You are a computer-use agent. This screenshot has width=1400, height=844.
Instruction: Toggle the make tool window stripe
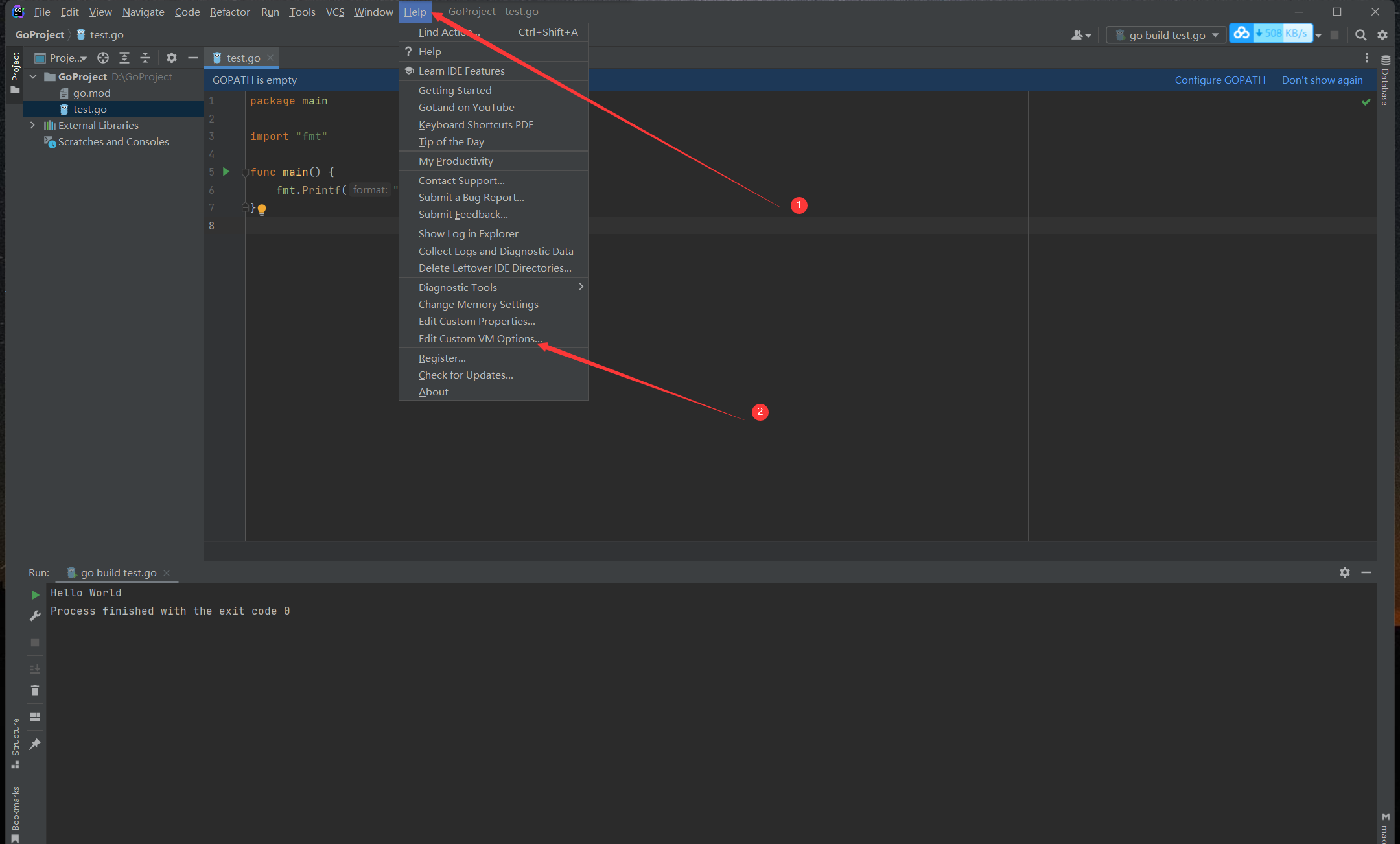1385,828
